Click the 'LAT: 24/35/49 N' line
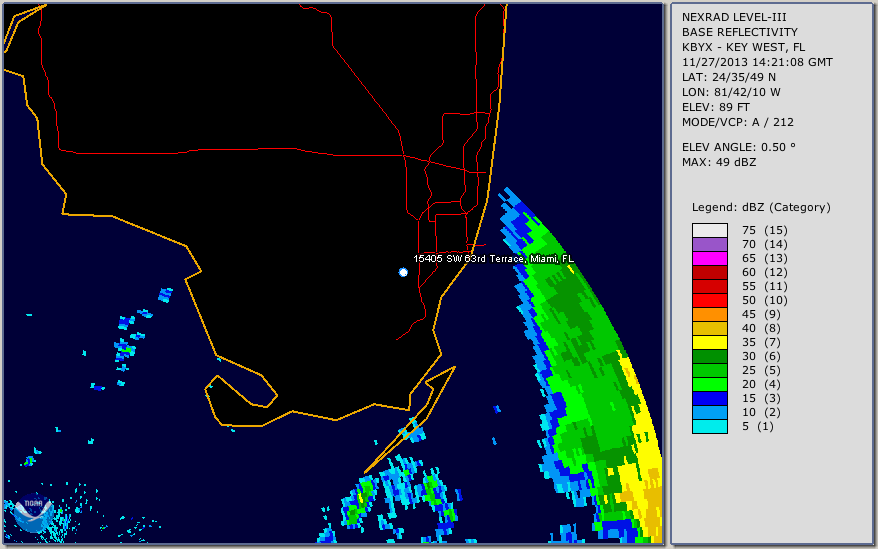Screen dimensions: 878x549 728,77
